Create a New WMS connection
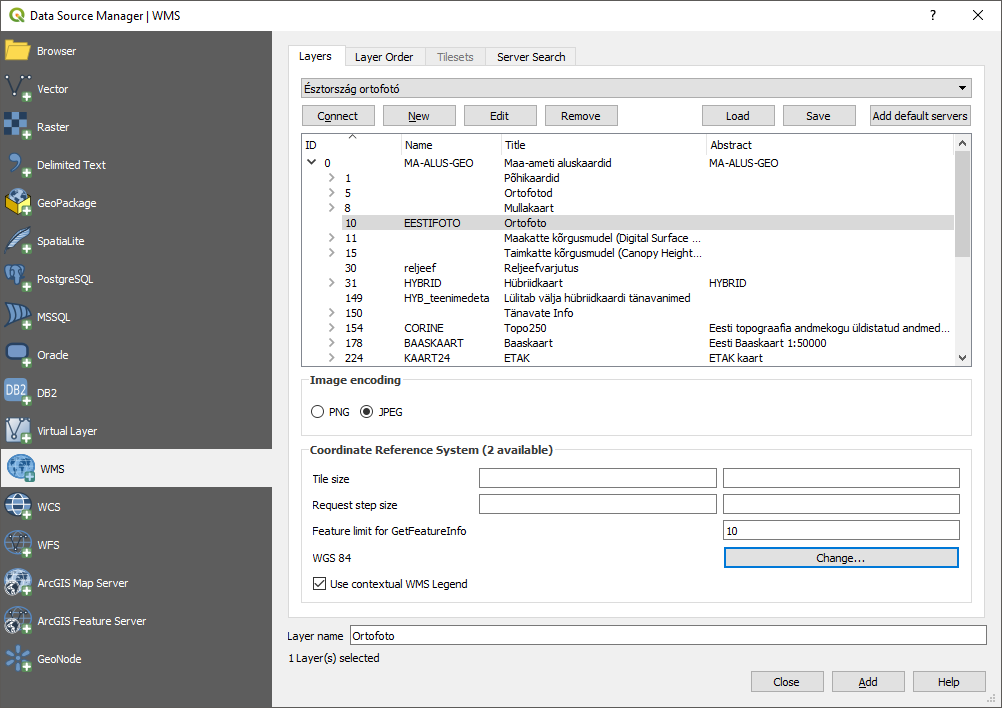1002x708 pixels. [419, 116]
